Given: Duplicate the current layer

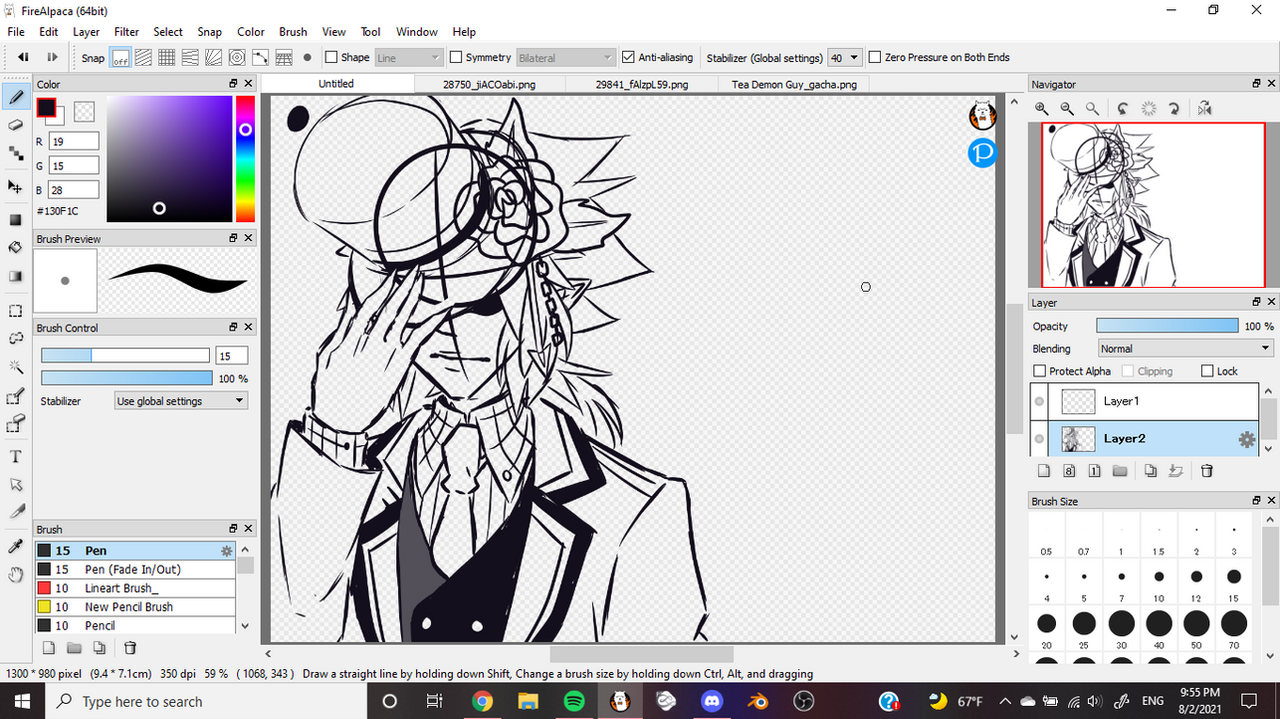Looking at the screenshot, I should [x=1150, y=471].
